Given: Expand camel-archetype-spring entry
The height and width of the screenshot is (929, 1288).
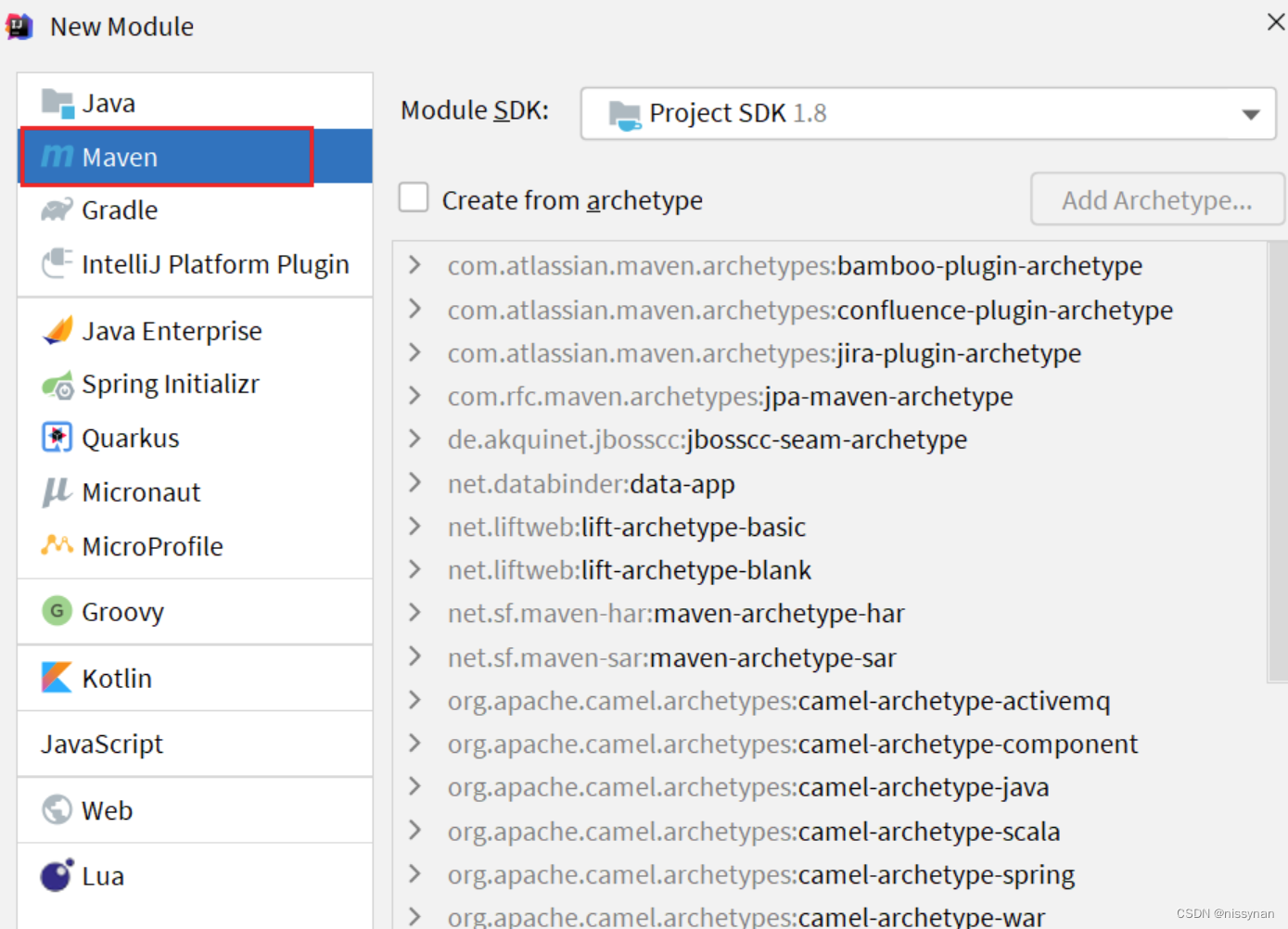Looking at the screenshot, I should (414, 873).
